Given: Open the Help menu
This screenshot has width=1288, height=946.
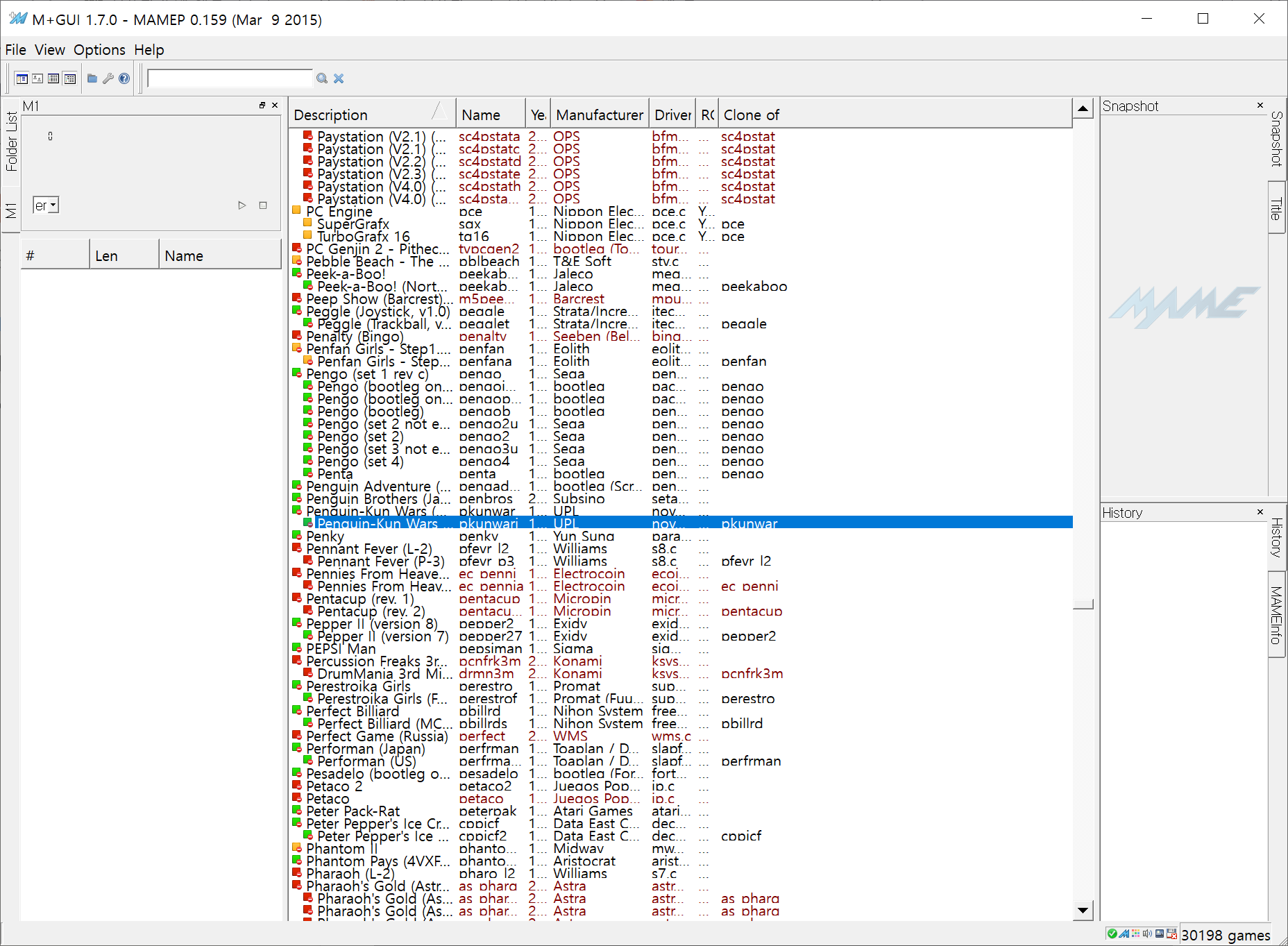Looking at the screenshot, I should 149,50.
